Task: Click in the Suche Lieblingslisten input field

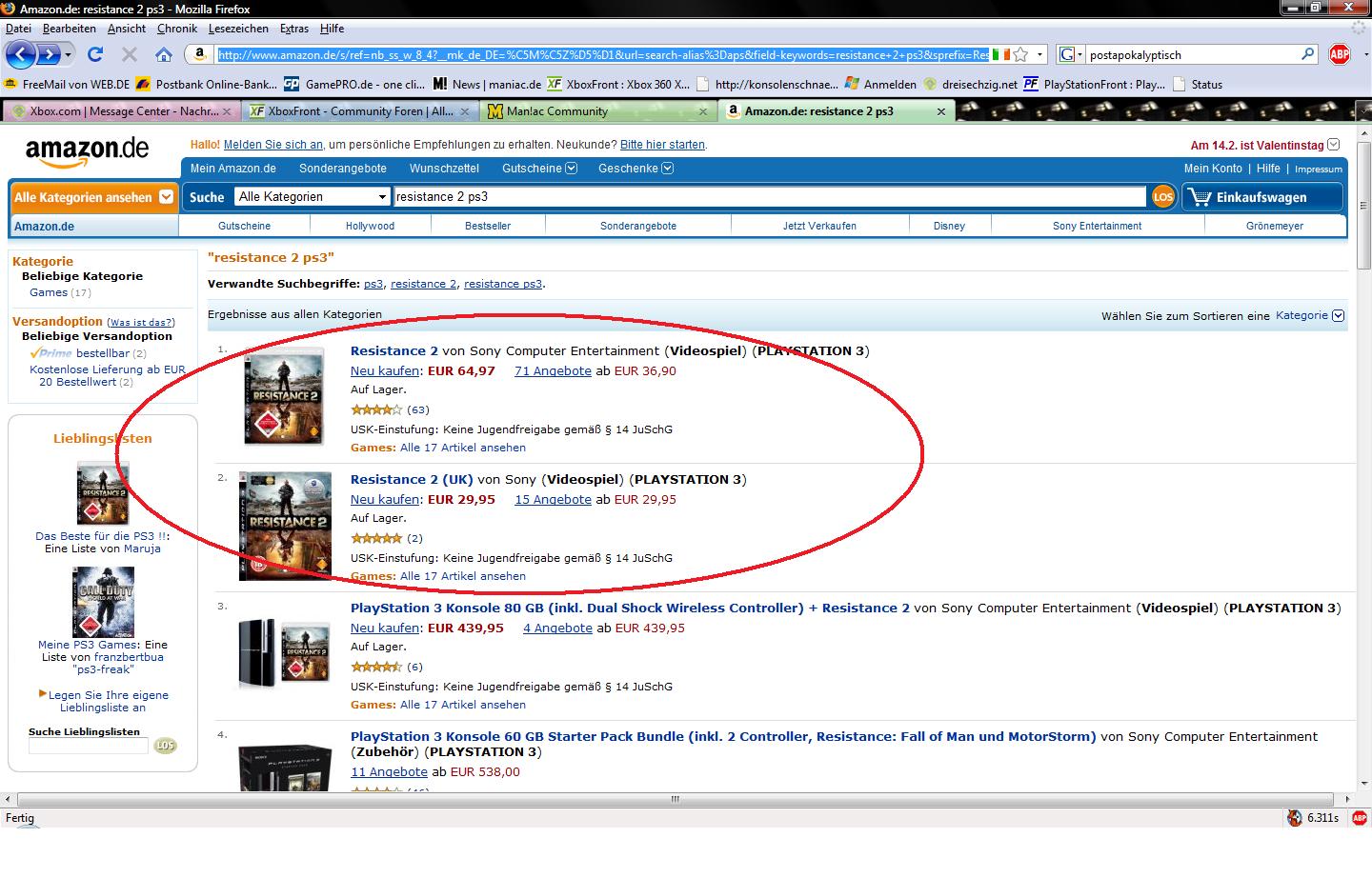Action: point(88,746)
